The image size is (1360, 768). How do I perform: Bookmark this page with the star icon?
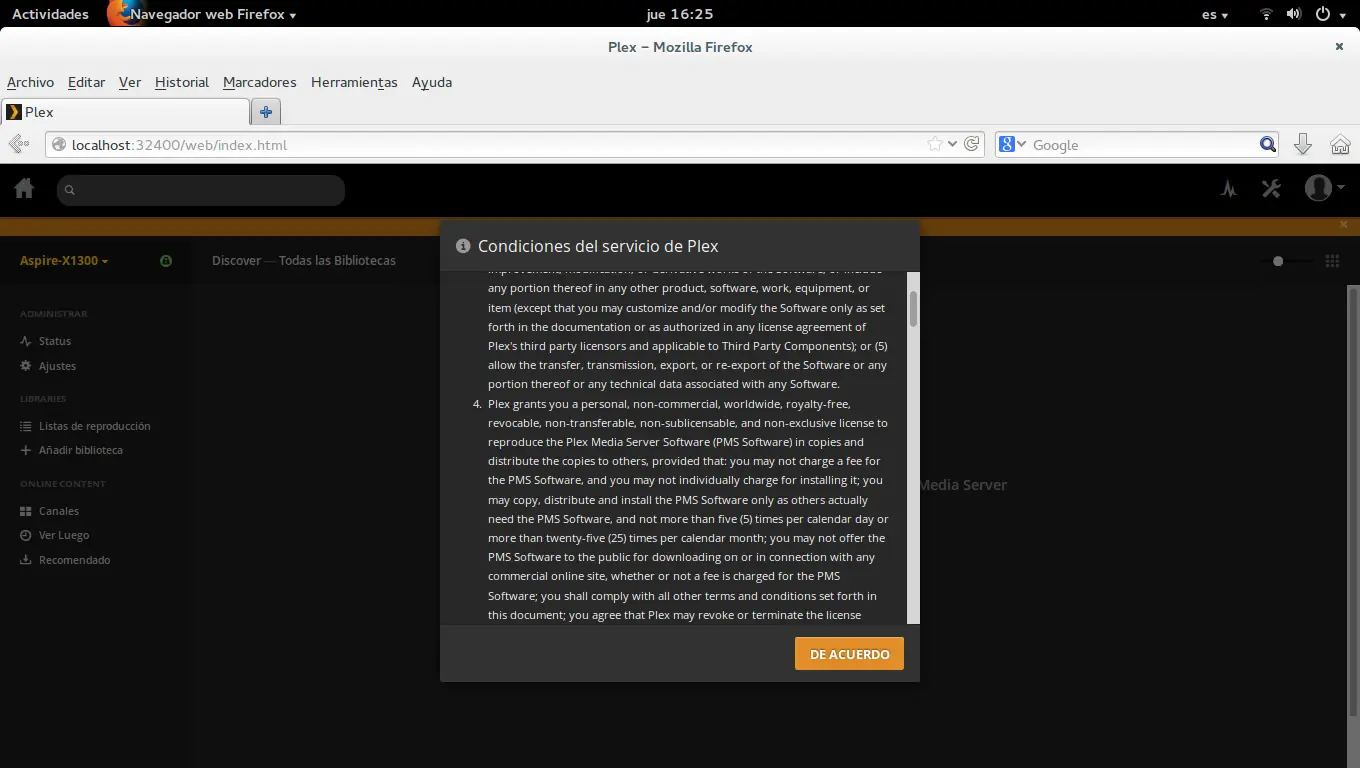click(x=935, y=144)
